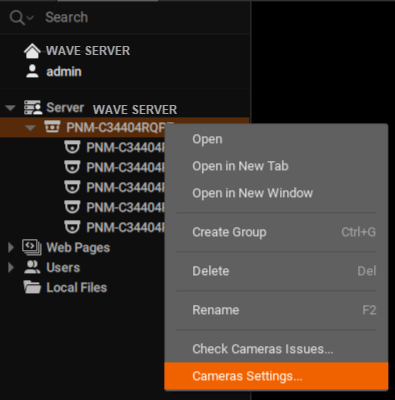Select the Server icon in tree
This screenshot has width=395, height=400.
[x=33, y=108]
